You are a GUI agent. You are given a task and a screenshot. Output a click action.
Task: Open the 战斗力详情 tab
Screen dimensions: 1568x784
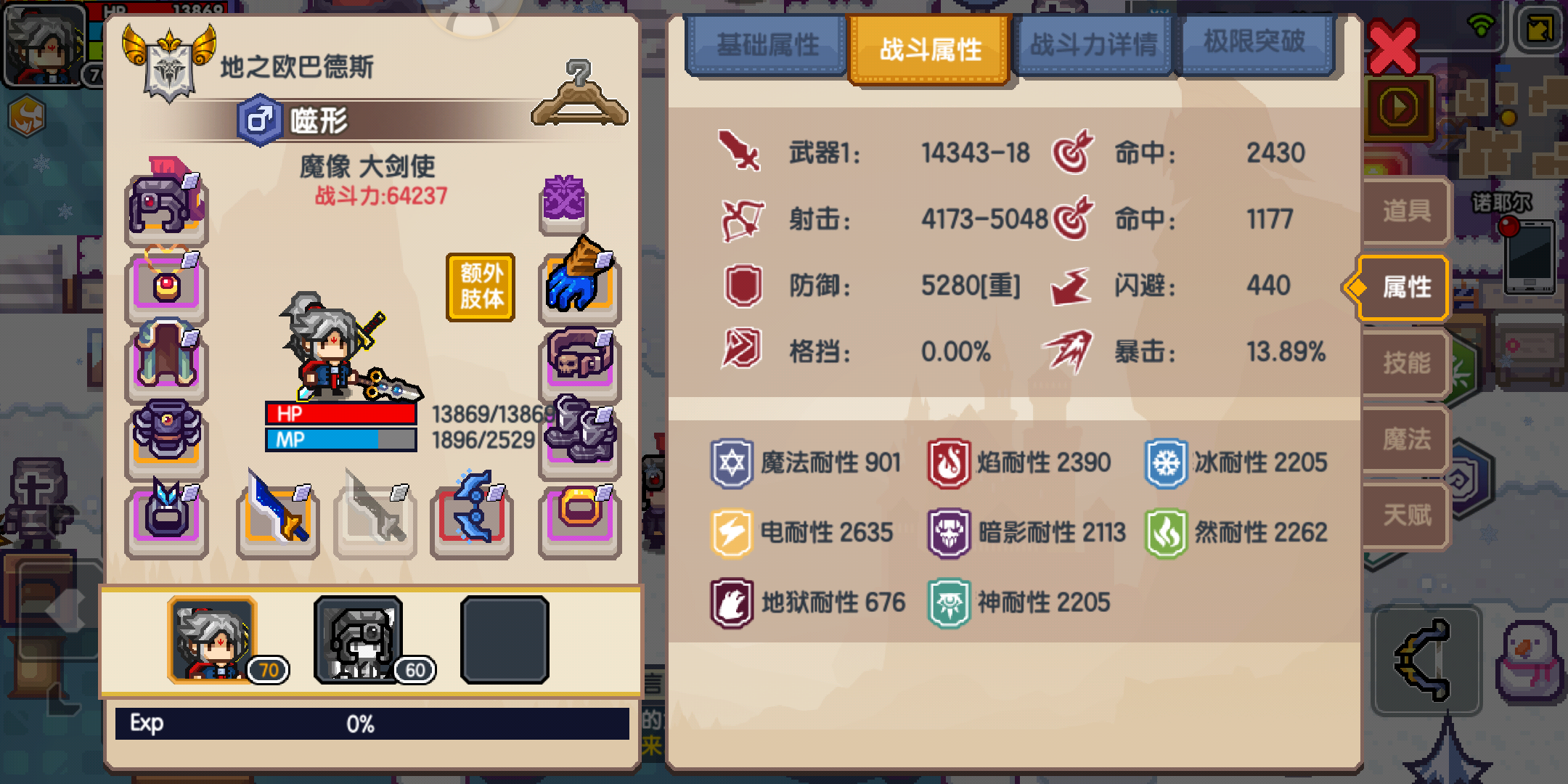1093,45
